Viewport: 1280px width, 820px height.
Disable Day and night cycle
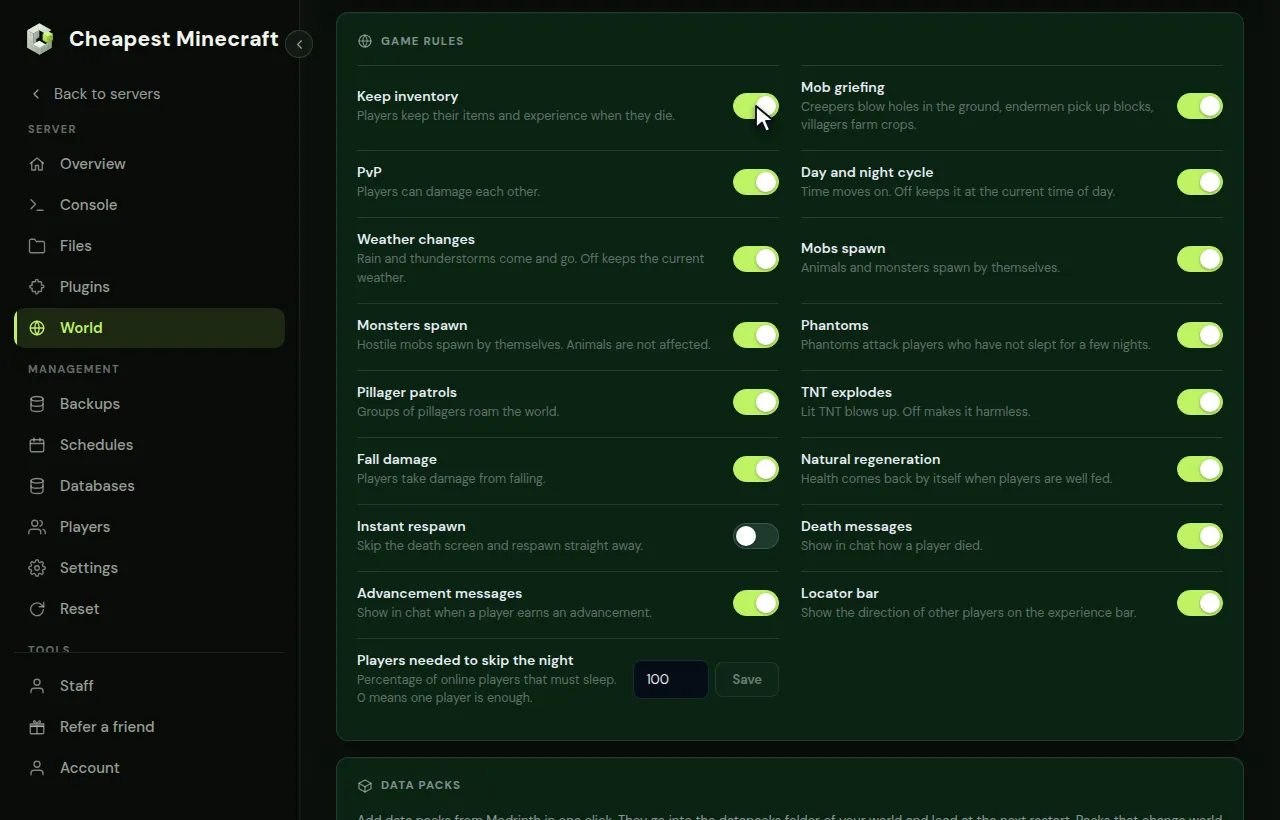[x=1200, y=182]
